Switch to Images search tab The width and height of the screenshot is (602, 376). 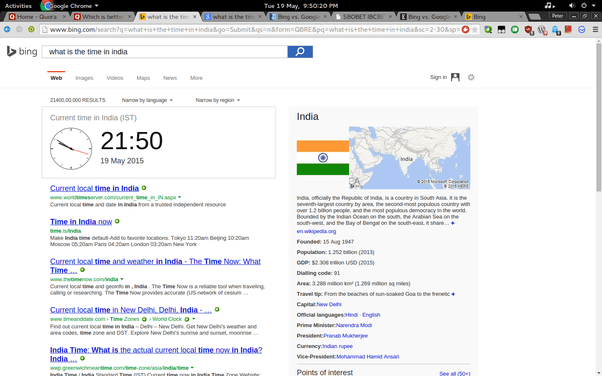[x=84, y=78]
